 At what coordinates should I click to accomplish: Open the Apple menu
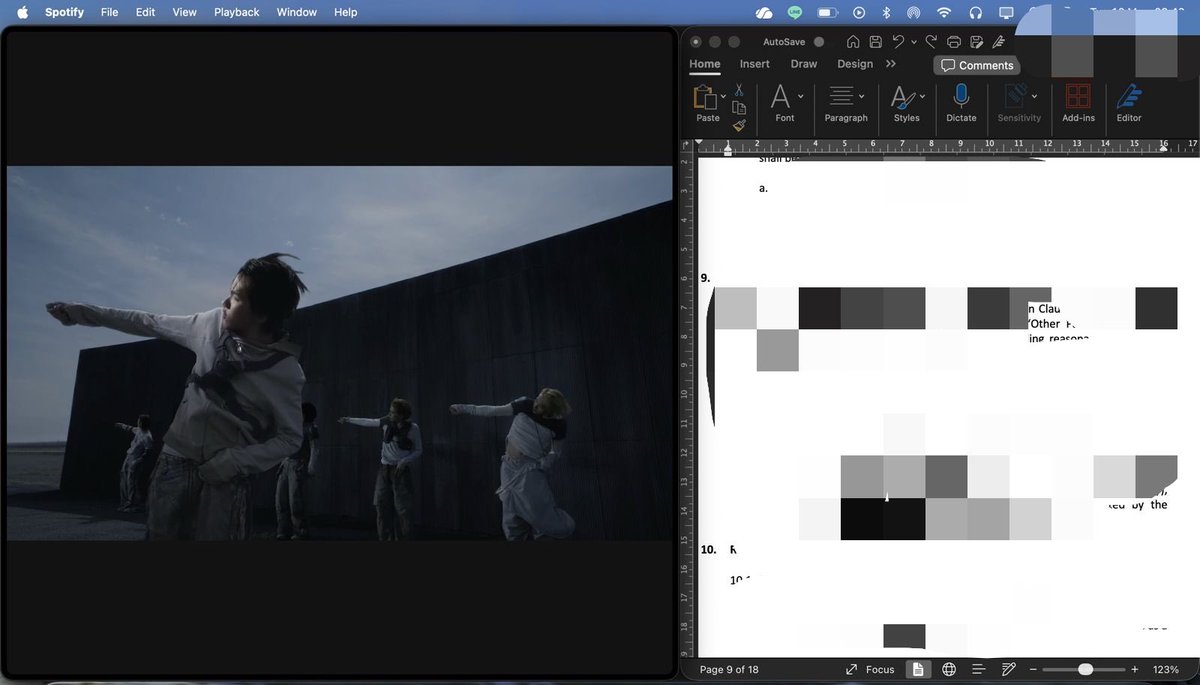click(22, 12)
